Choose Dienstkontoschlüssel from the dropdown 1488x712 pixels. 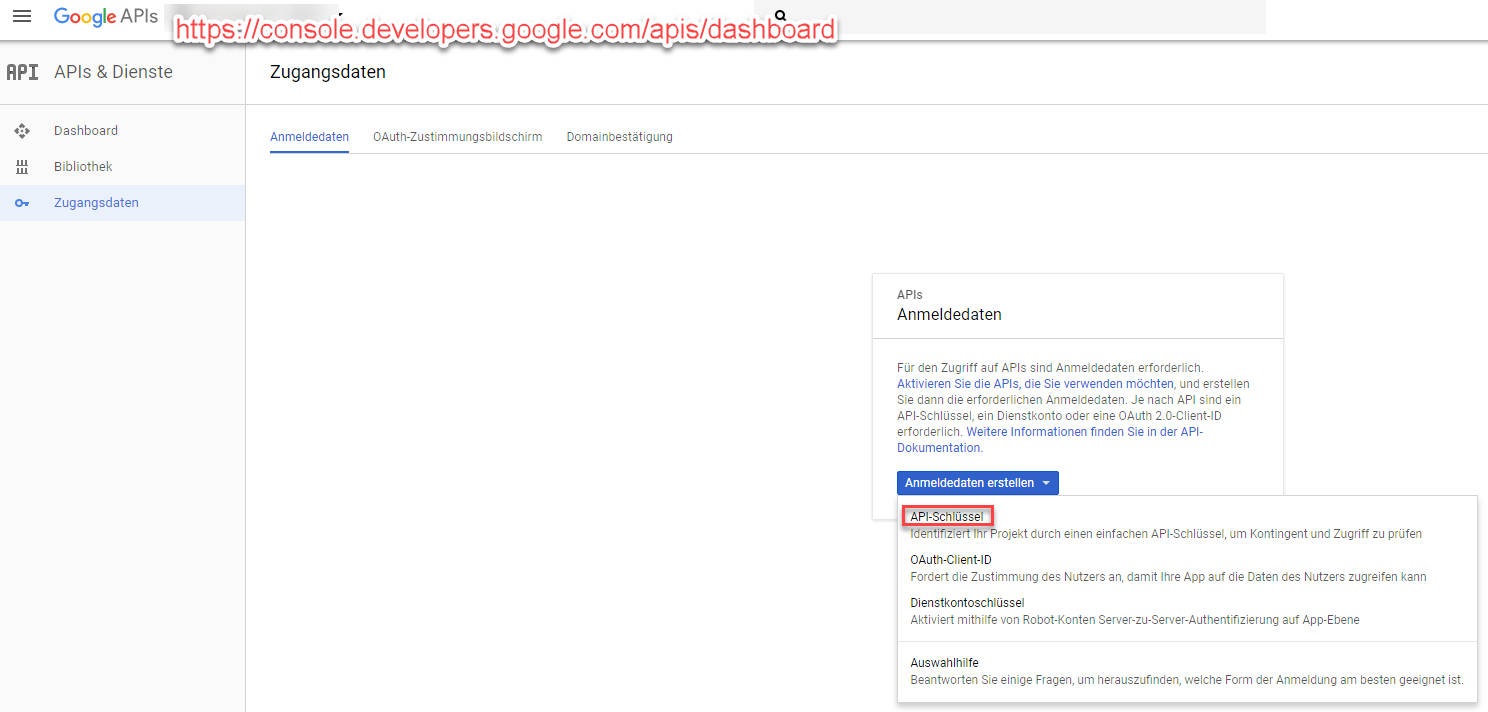click(967, 603)
